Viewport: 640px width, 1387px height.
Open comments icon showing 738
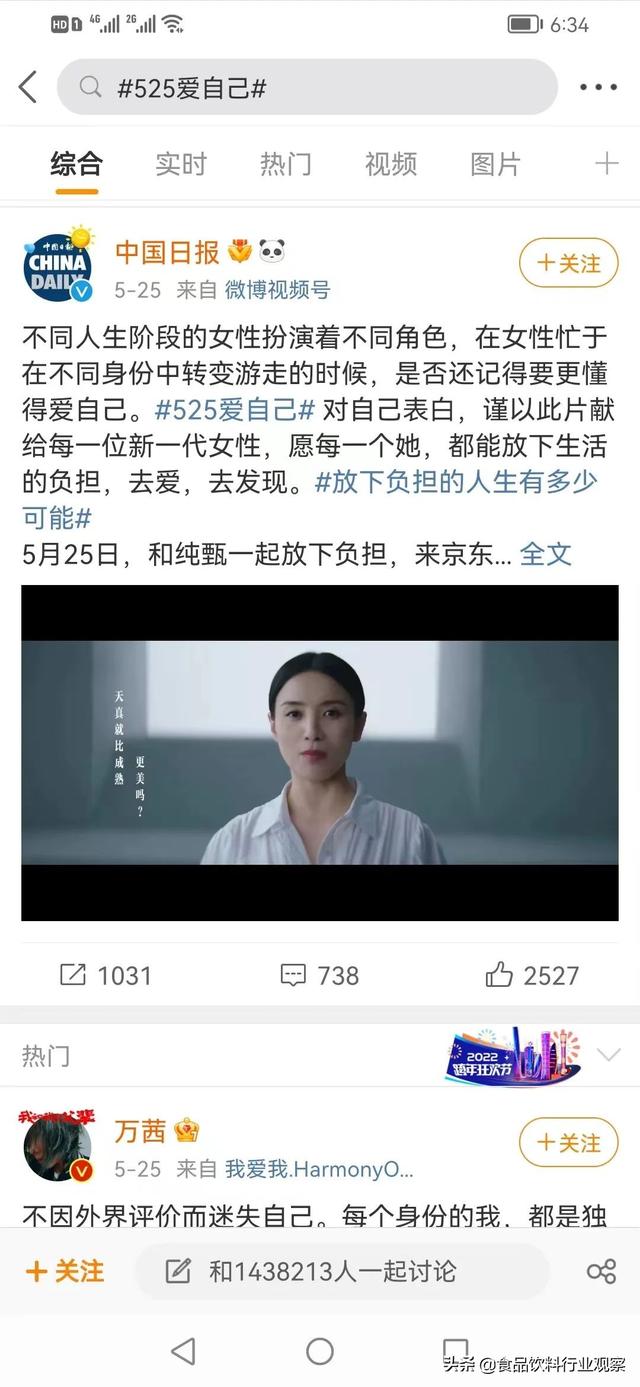(x=293, y=975)
